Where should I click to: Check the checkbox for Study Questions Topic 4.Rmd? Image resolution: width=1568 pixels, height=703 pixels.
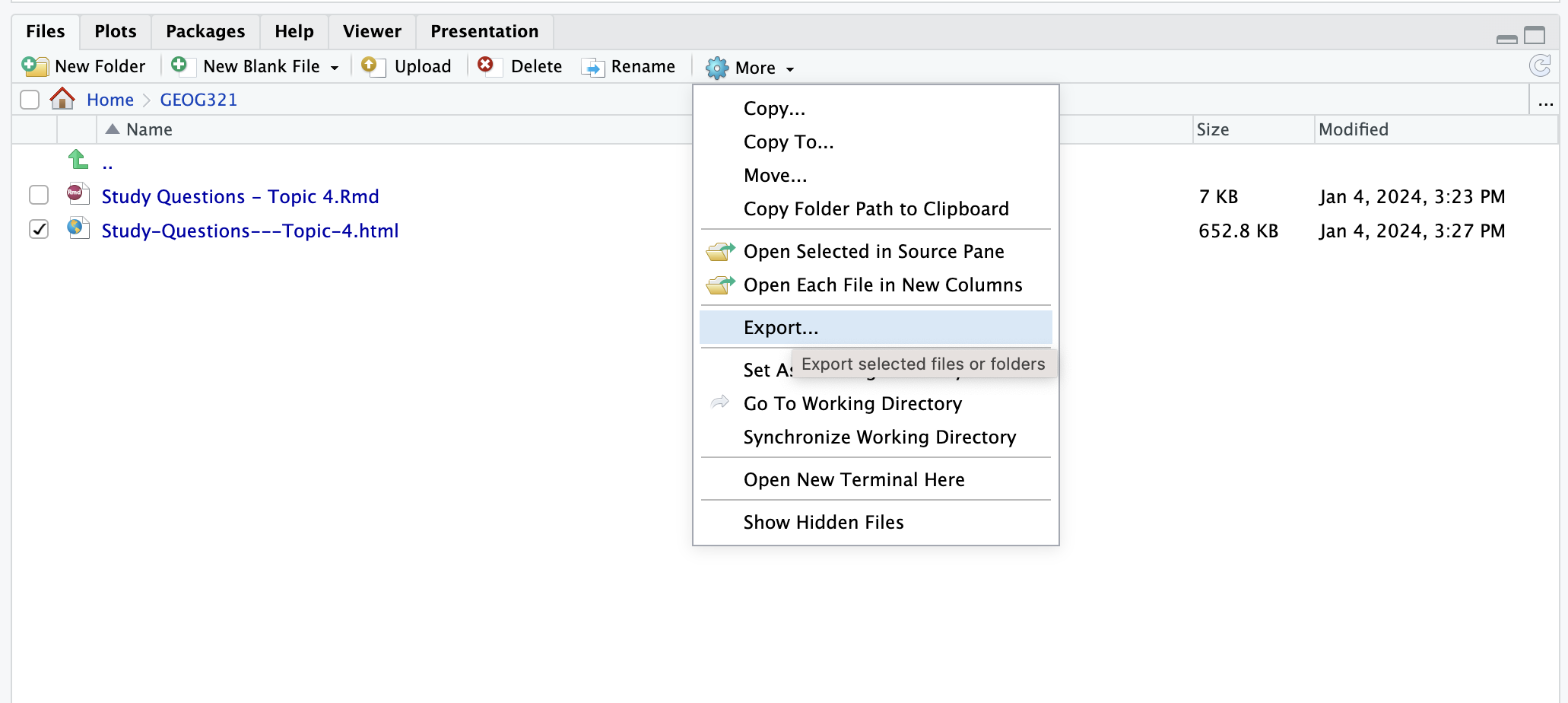pos(39,196)
